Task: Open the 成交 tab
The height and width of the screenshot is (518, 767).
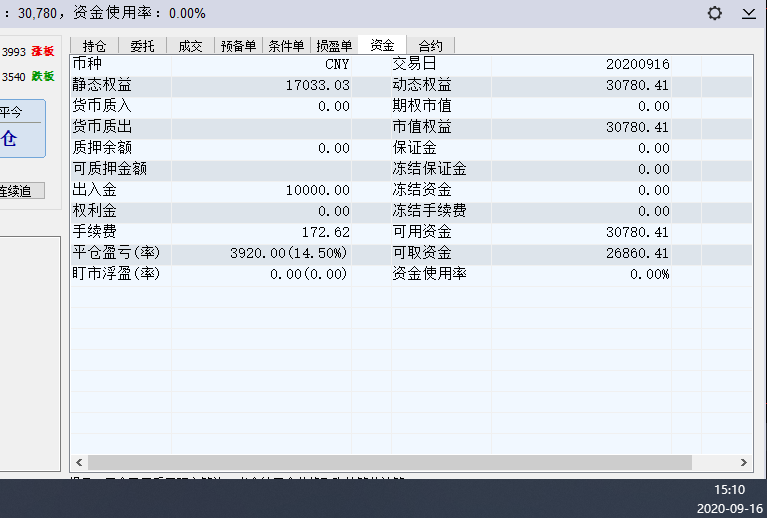Action: (190, 46)
